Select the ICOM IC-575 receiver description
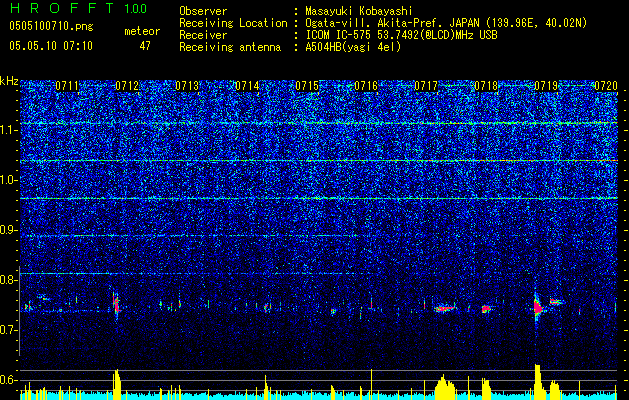The height and width of the screenshot is (400, 629). coord(401,35)
